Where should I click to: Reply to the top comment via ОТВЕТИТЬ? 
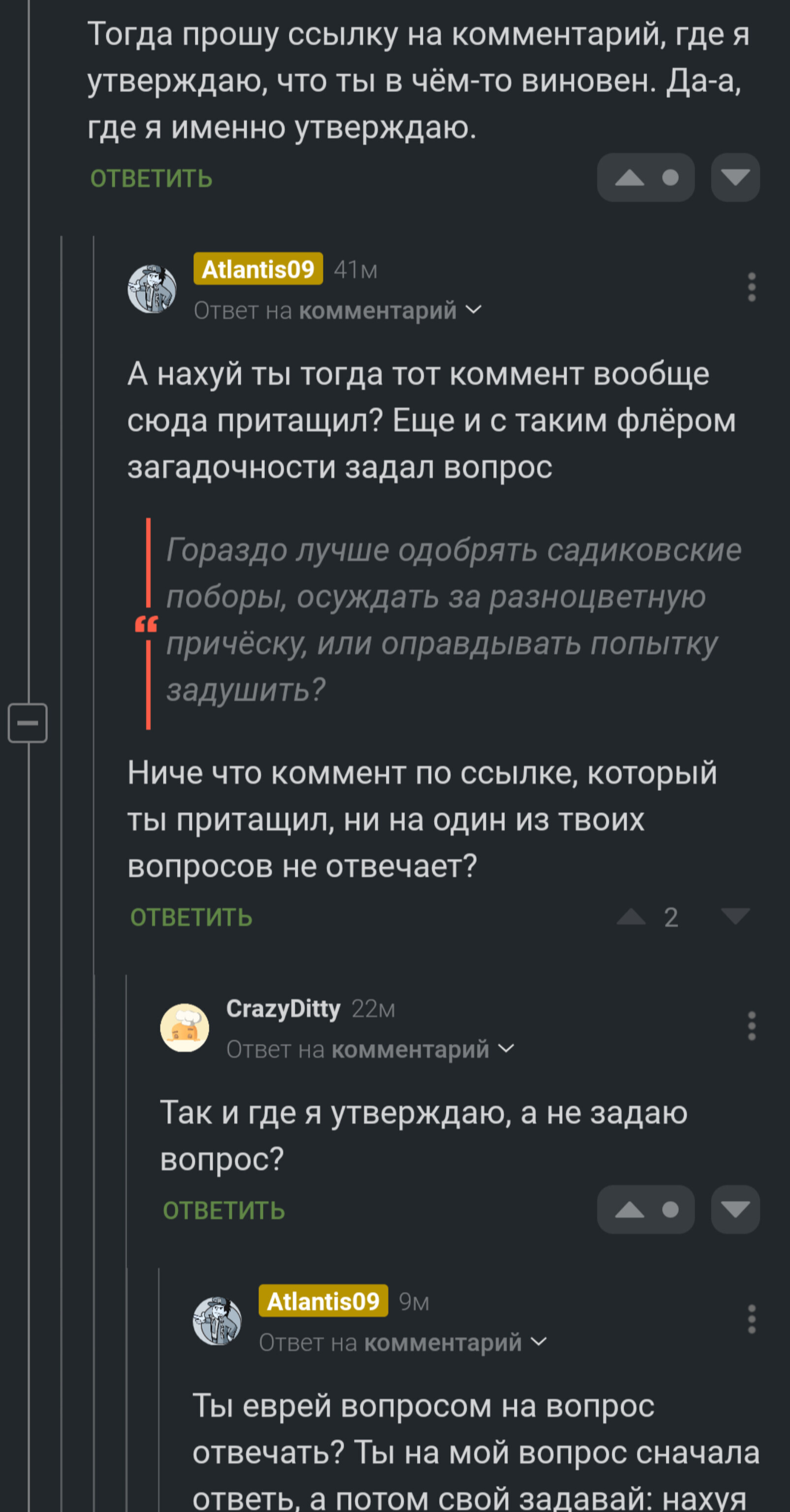[x=152, y=179]
